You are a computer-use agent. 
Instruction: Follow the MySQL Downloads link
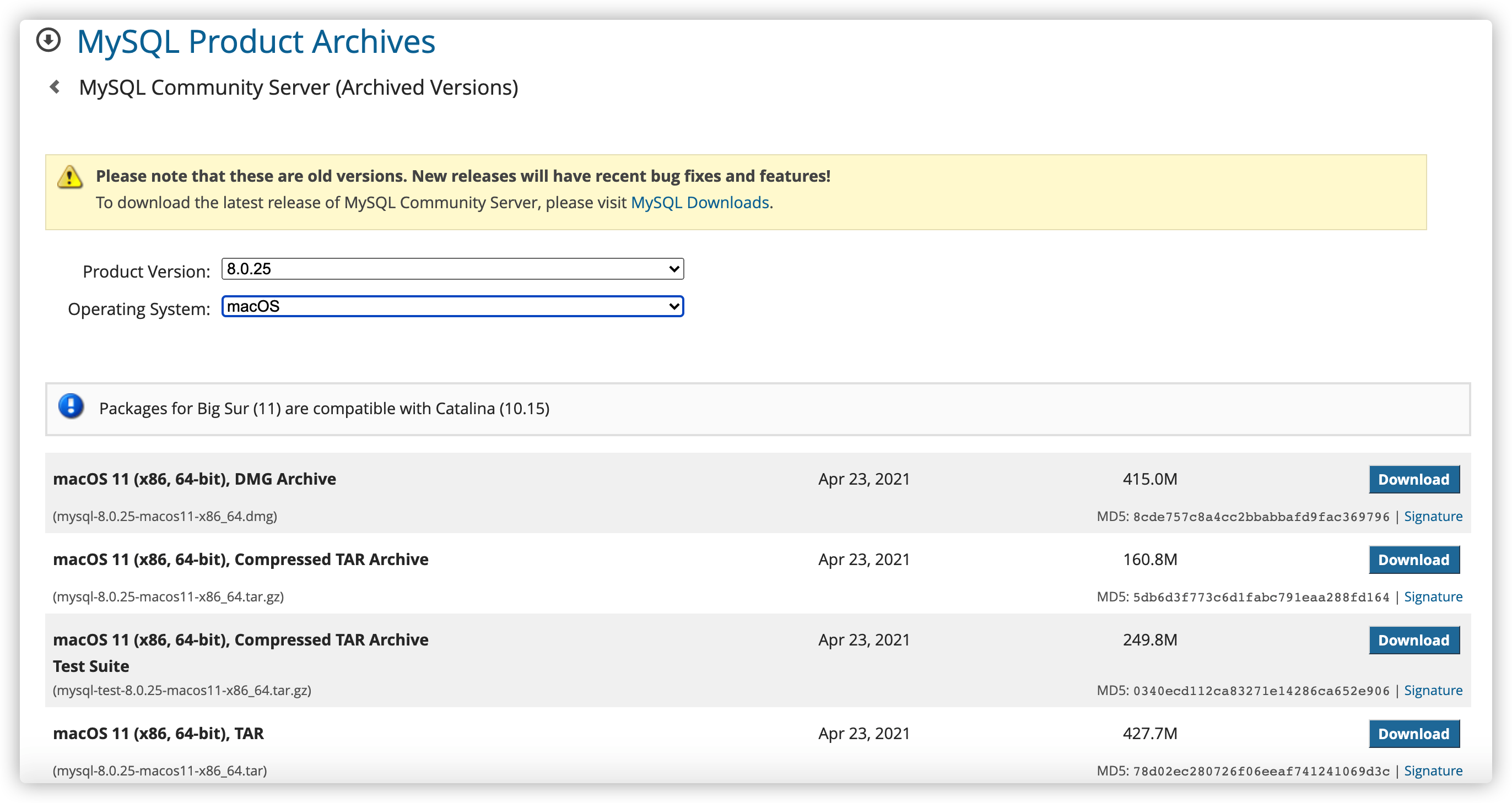[x=700, y=203]
